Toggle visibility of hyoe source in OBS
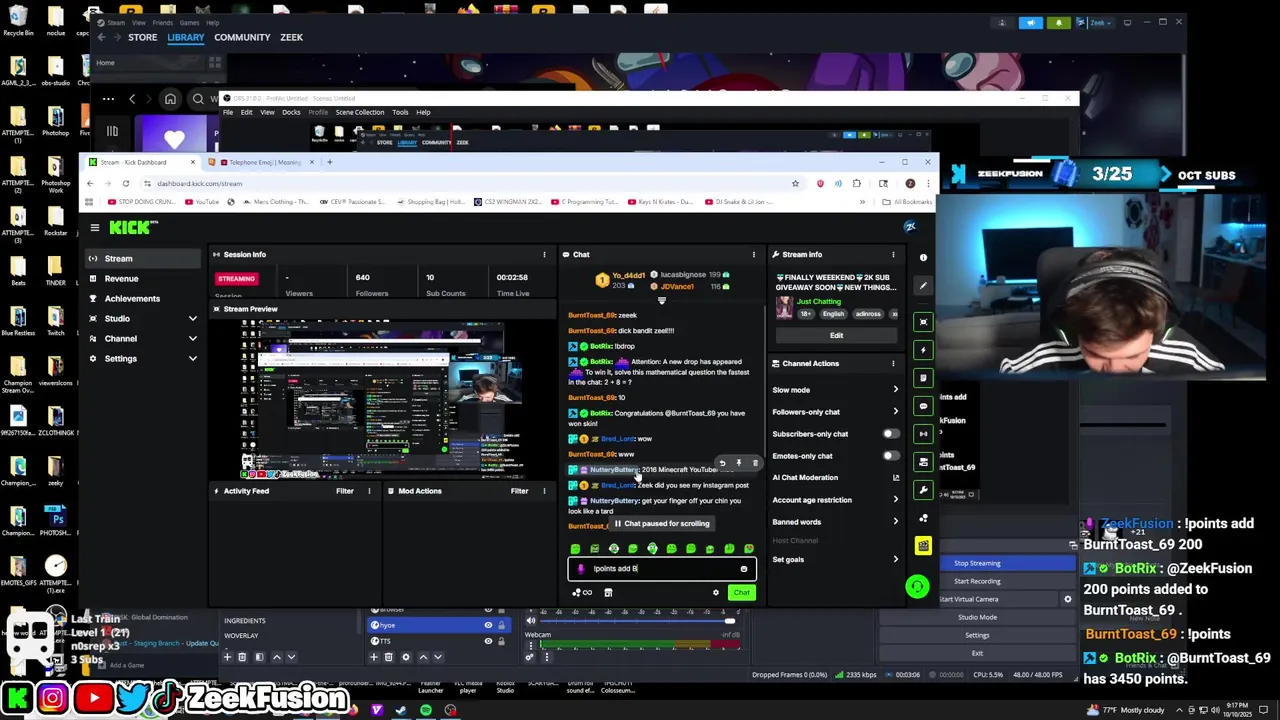 pyautogui.click(x=488, y=625)
